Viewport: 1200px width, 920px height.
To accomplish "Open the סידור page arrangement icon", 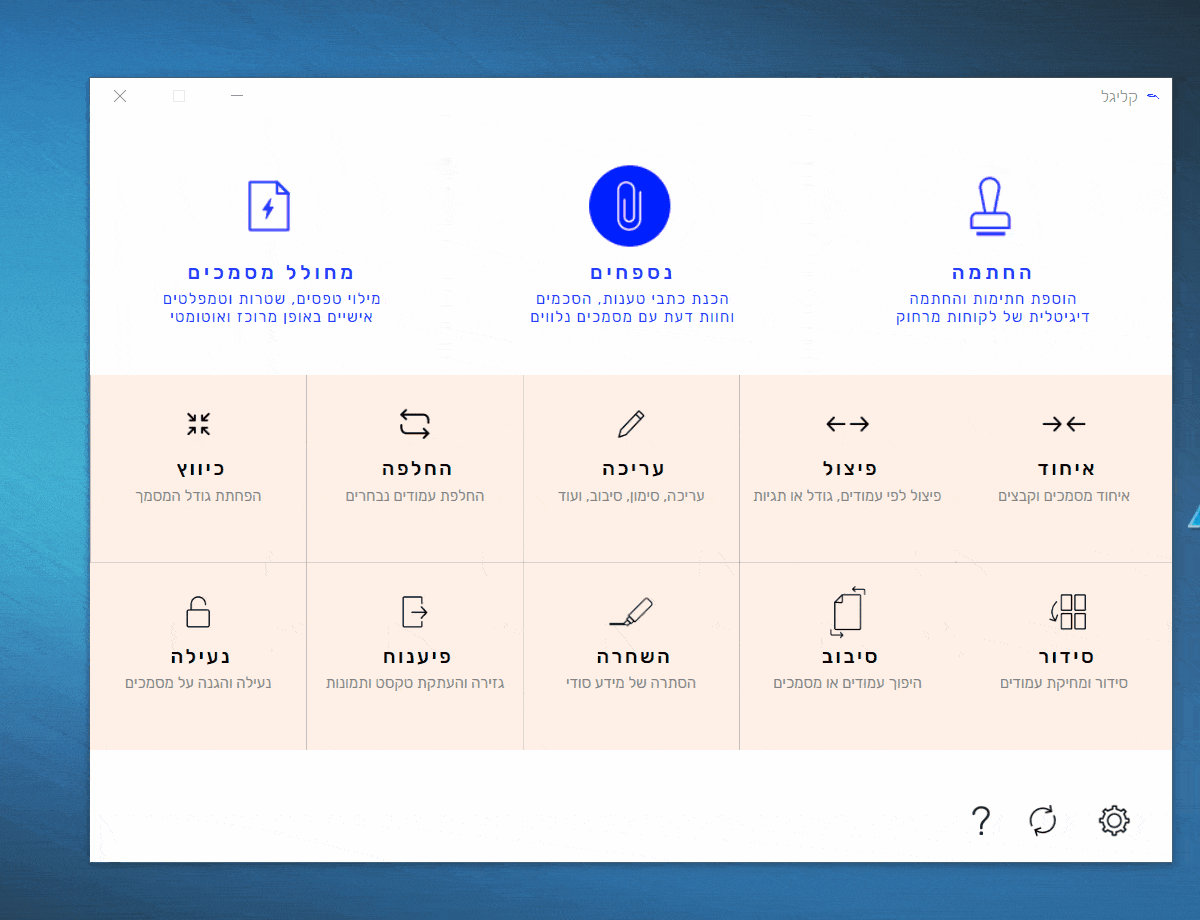I will (1067, 611).
